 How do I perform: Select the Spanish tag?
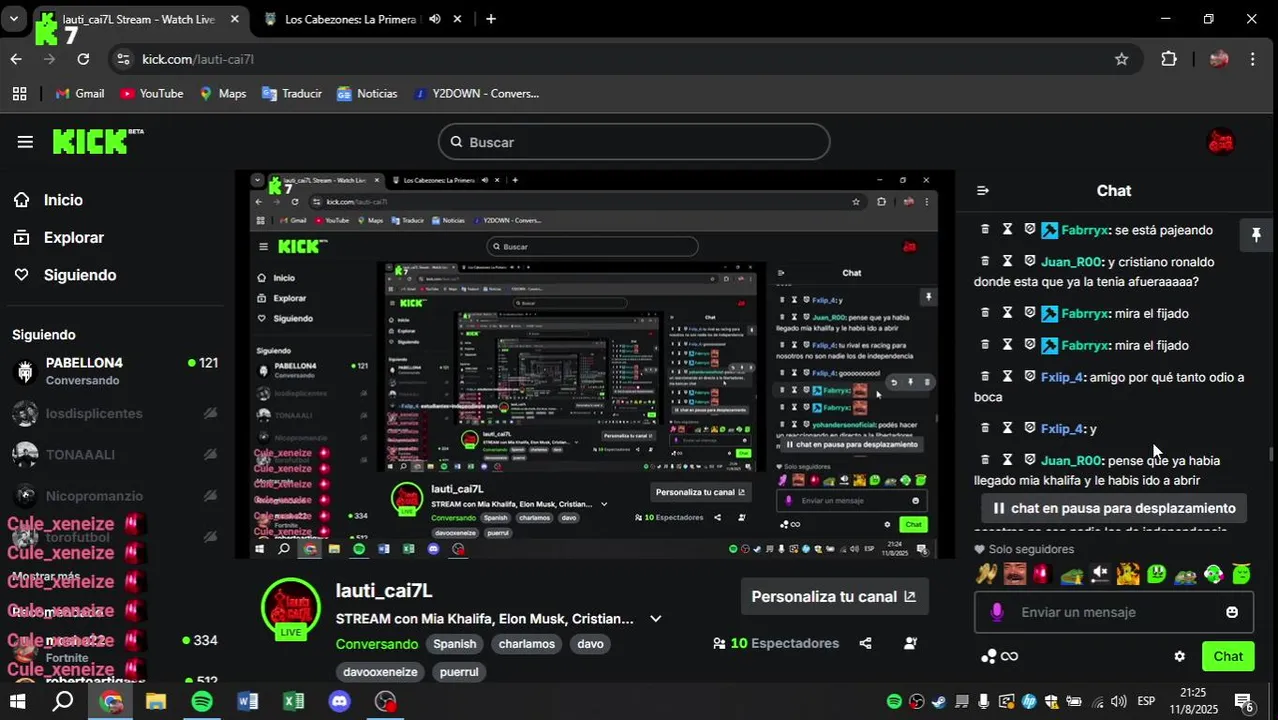click(x=454, y=644)
